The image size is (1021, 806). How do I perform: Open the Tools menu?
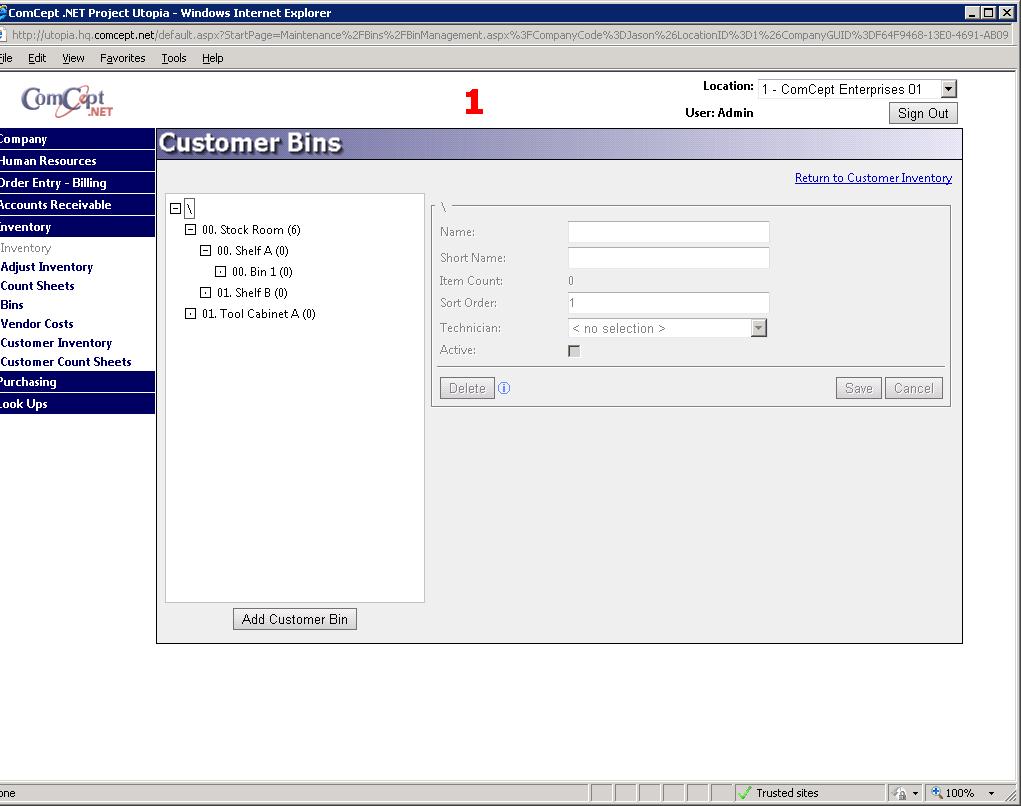[x=174, y=58]
